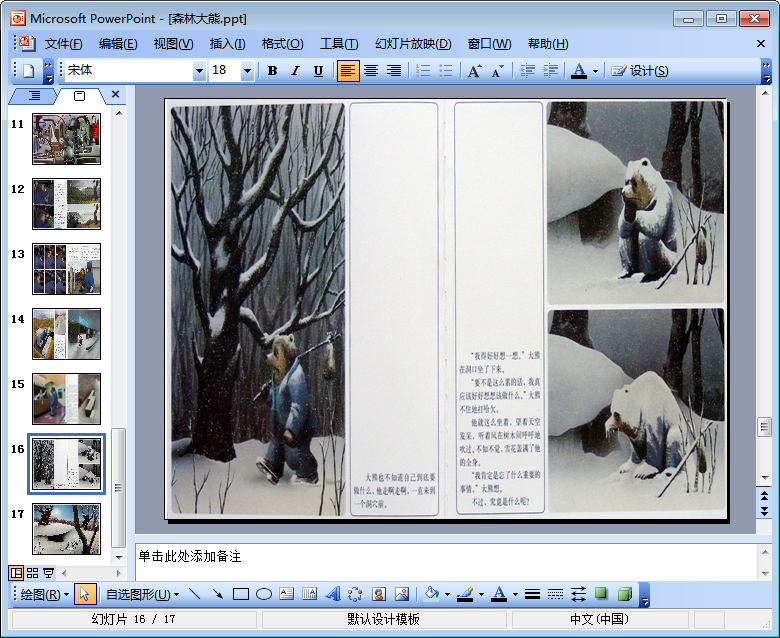The width and height of the screenshot is (780, 638).
Task: Open the font name dropdown 宋体
Action: (199, 71)
